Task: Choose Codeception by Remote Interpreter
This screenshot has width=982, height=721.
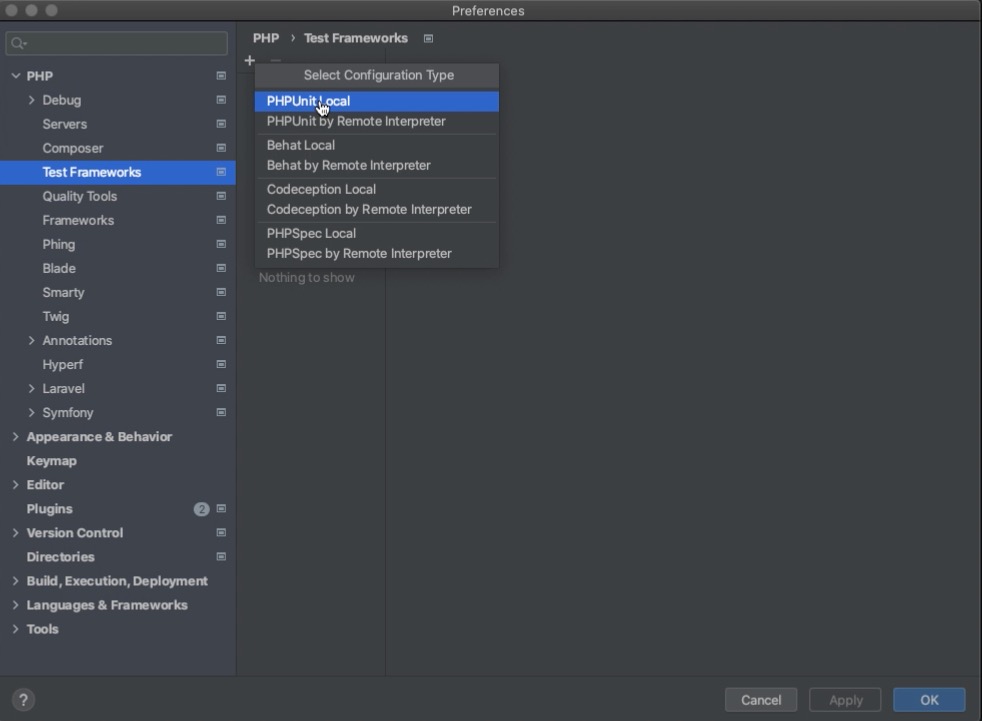Action: tap(376, 209)
